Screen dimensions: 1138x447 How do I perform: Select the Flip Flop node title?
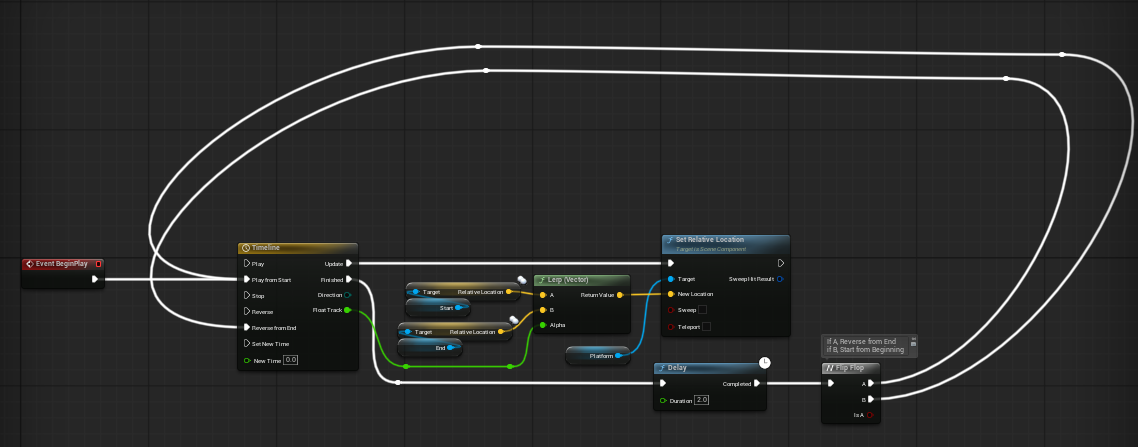coord(851,369)
